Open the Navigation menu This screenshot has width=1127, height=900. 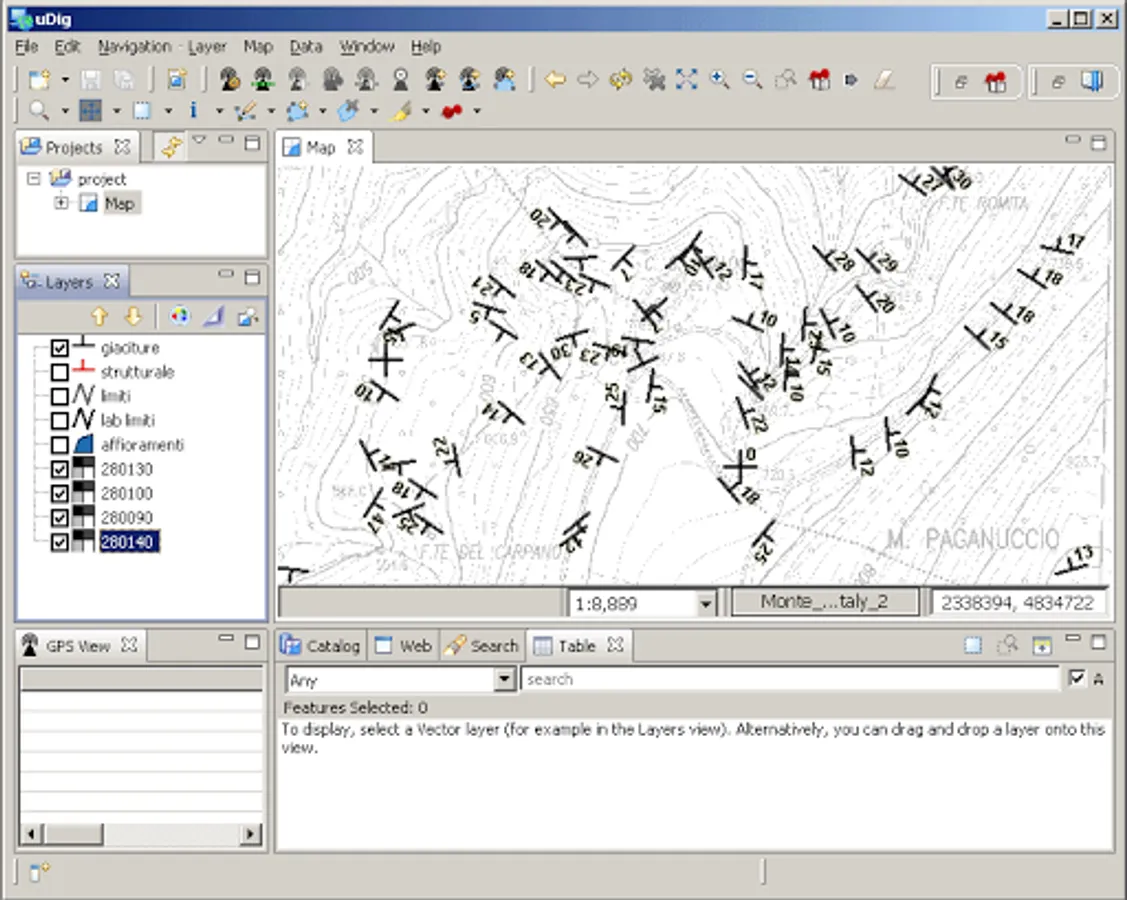134,46
